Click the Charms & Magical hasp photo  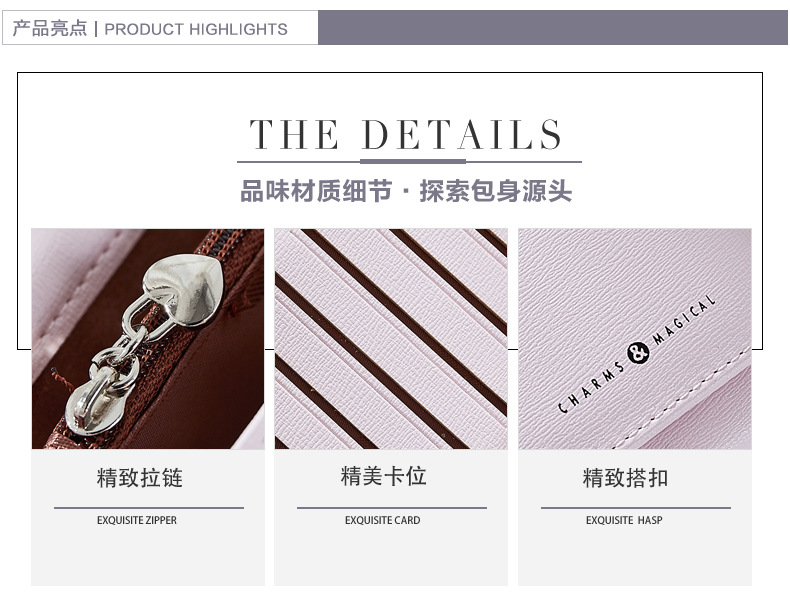coord(635,339)
